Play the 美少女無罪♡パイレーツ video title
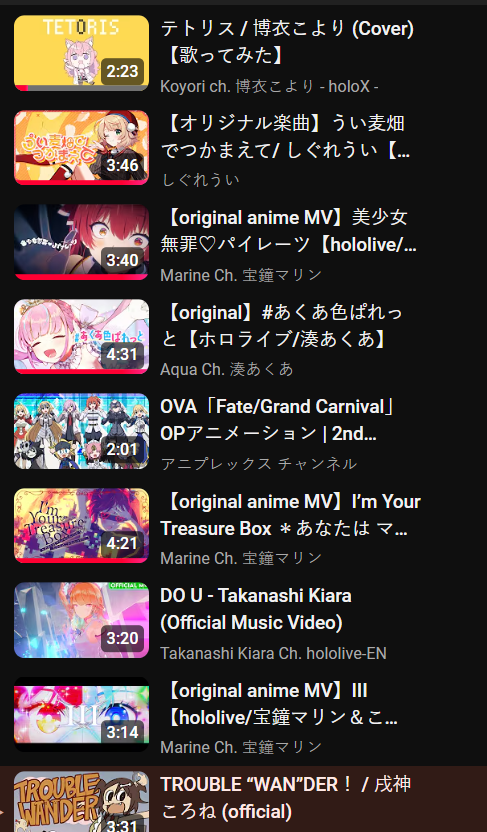This screenshot has width=487, height=832. coord(289,231)
